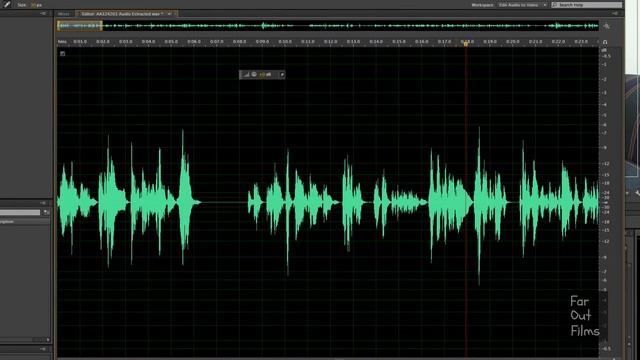Click the left panel search field
The width and height of the screenshot is (640, 360).
(20, 212)
